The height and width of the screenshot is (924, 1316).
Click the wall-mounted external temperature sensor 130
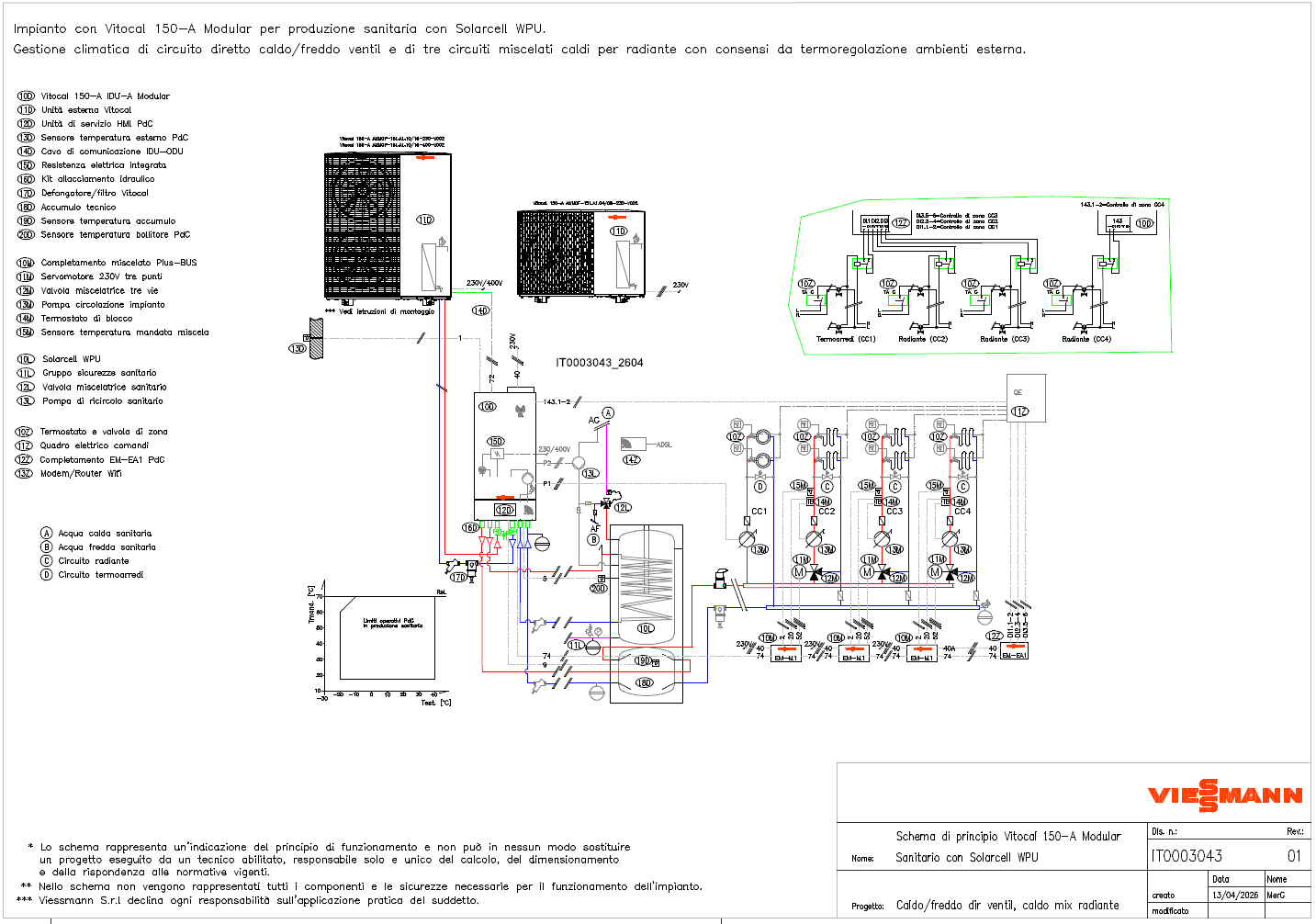[314, 339]
